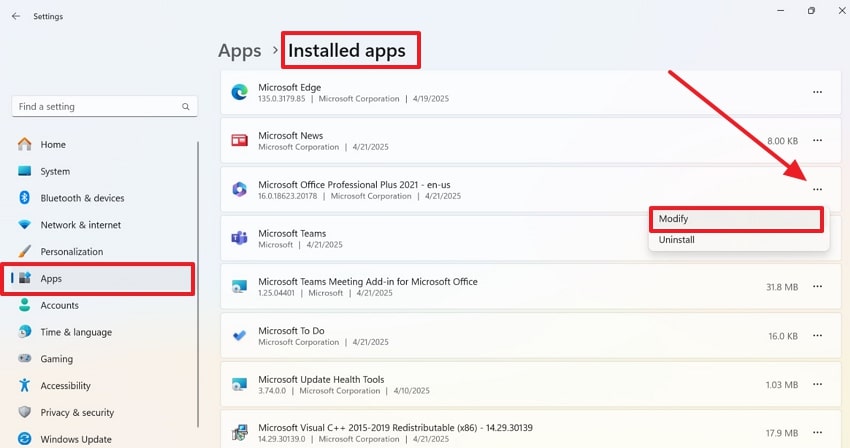
Task: Click the 8.00 KB size value
Action: 782,140
